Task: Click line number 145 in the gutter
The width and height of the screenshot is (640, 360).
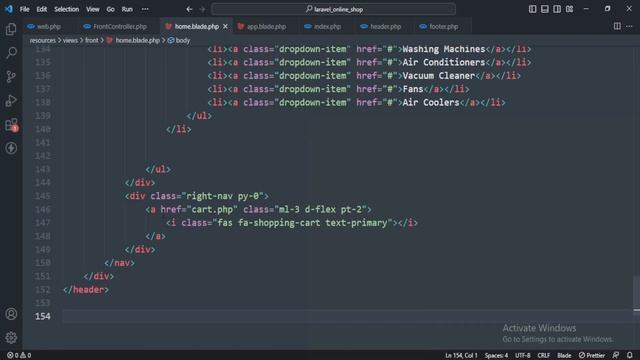Action: 43,196
